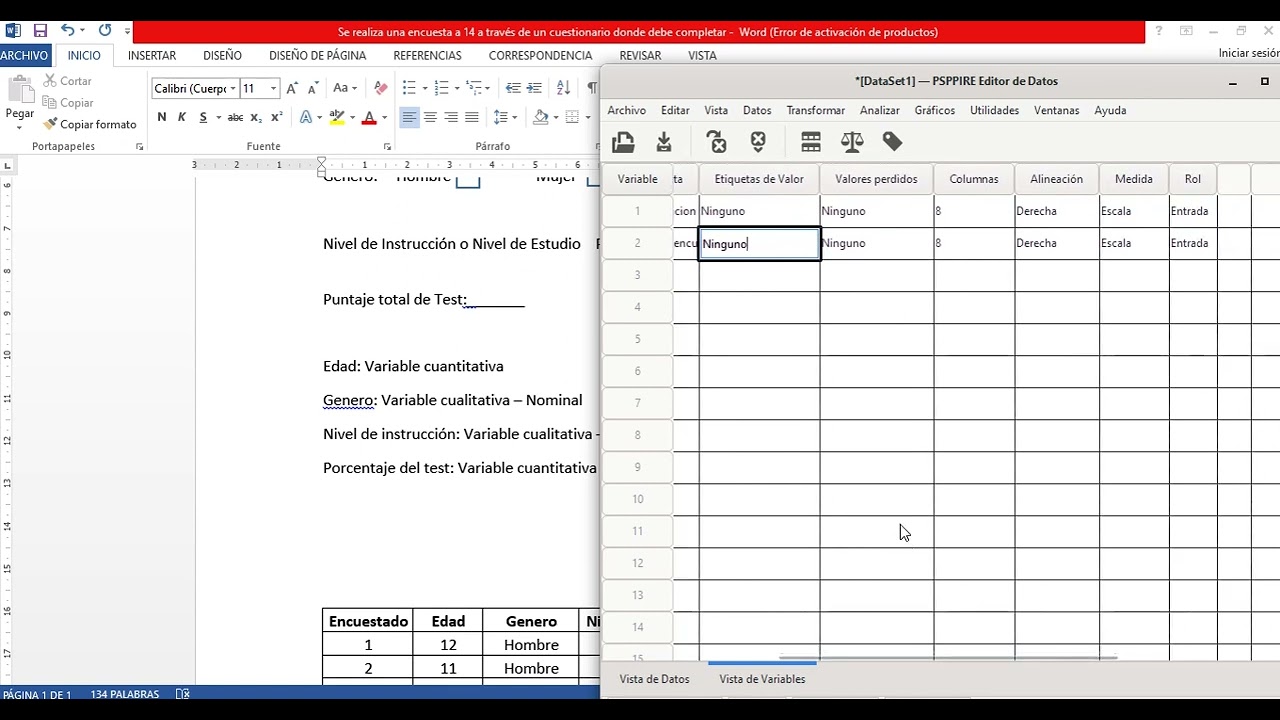Click Copiar formato painter button
This screenshot has width=1280, height=720.
click(x=90, y=125)
